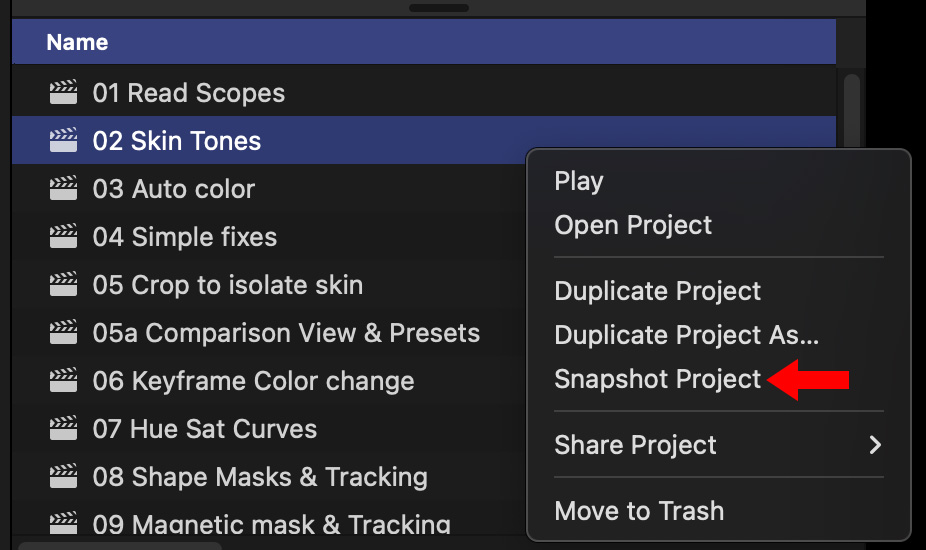Click the 05a Comparison View clapperboard icon

click(63, 333)
